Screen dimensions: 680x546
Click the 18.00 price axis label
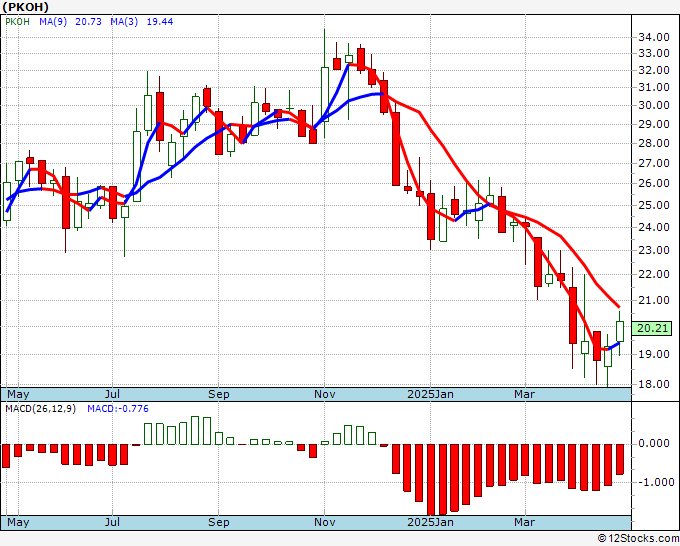[x=654, y=384]
